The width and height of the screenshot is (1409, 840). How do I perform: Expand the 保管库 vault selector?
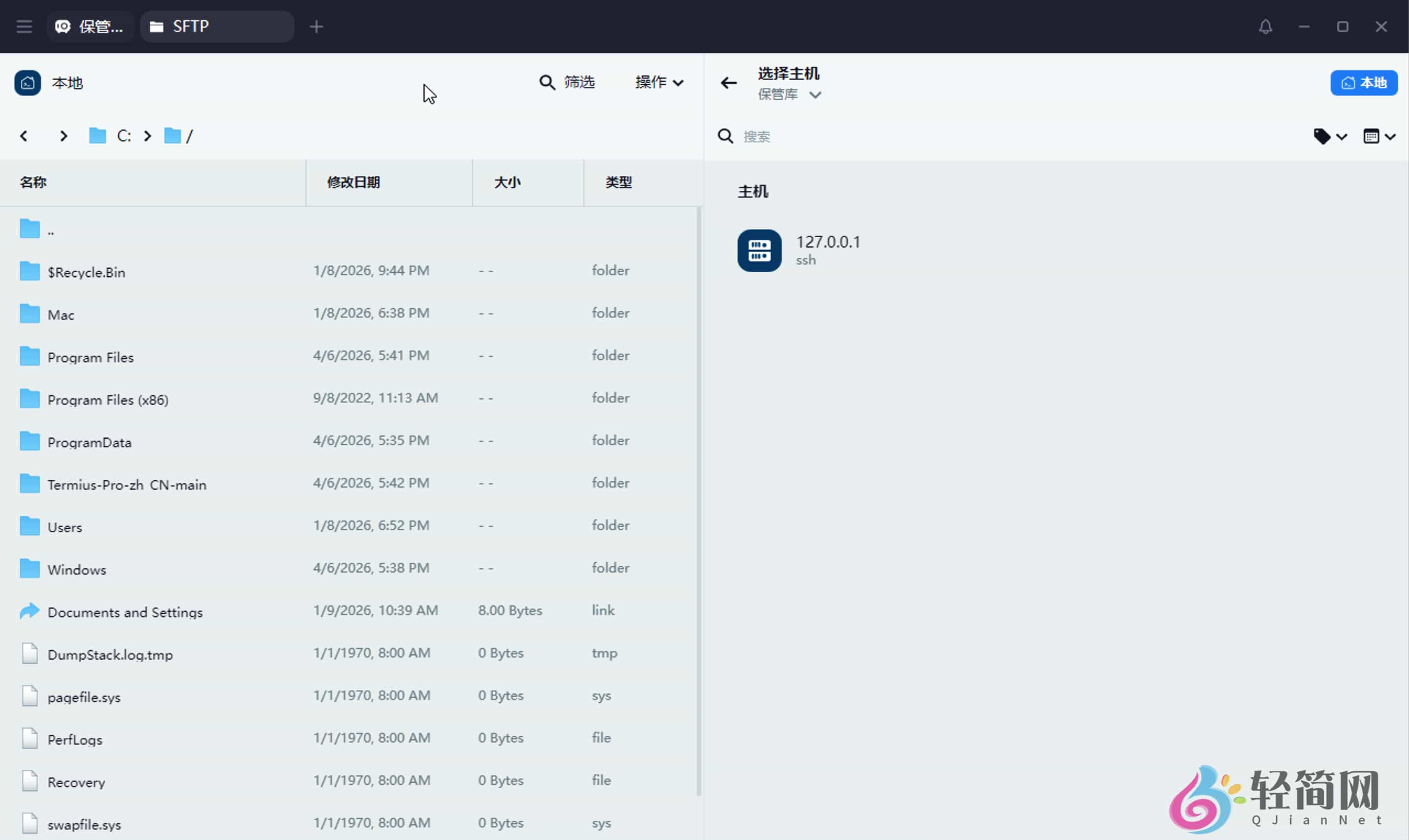(x=790, y=94)
